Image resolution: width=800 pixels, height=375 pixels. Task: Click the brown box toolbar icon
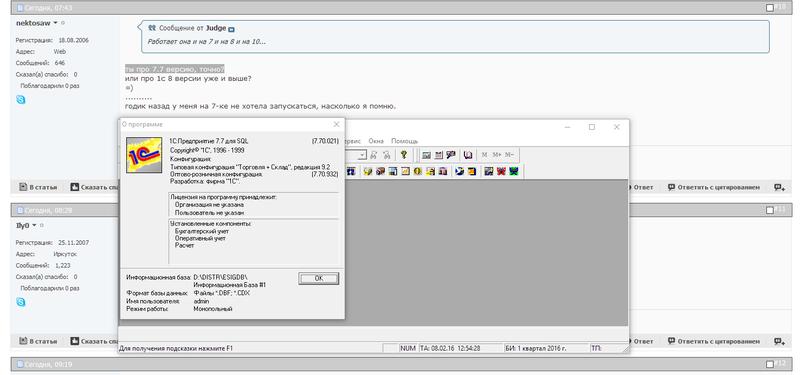380,171
